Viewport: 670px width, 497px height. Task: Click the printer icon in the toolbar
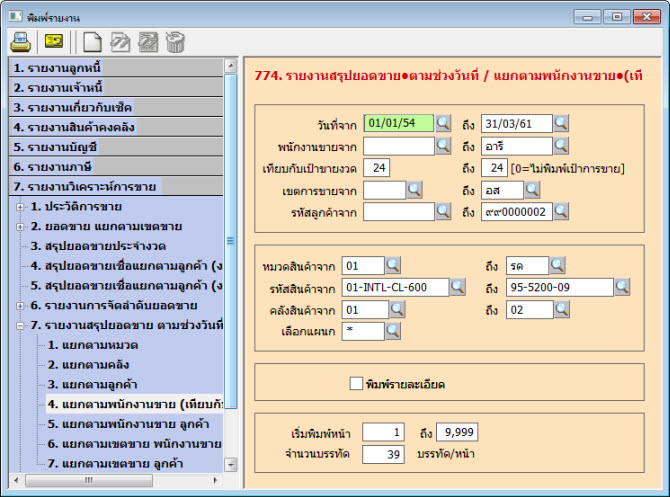pyautogui.click(x=20, y=42)
